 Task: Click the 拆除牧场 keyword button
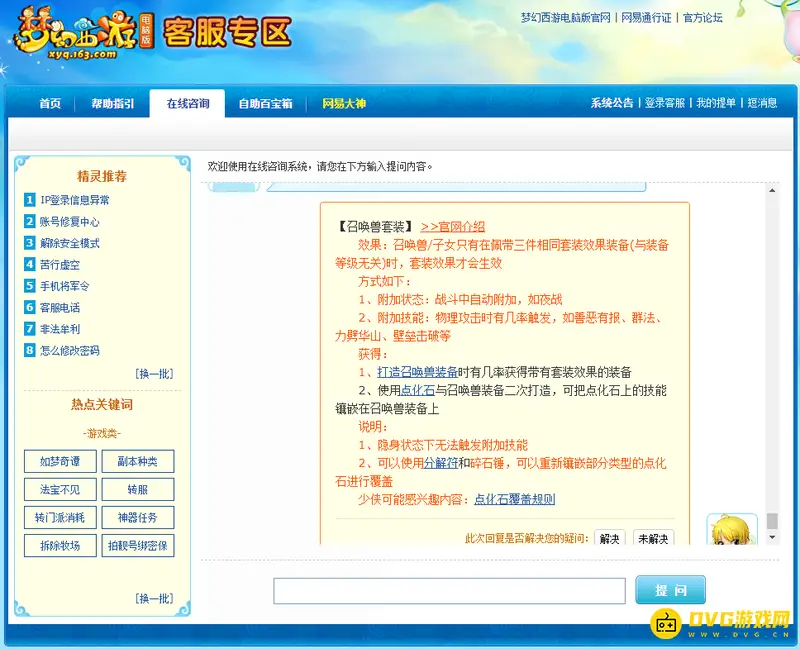click(x=60, y=545)
